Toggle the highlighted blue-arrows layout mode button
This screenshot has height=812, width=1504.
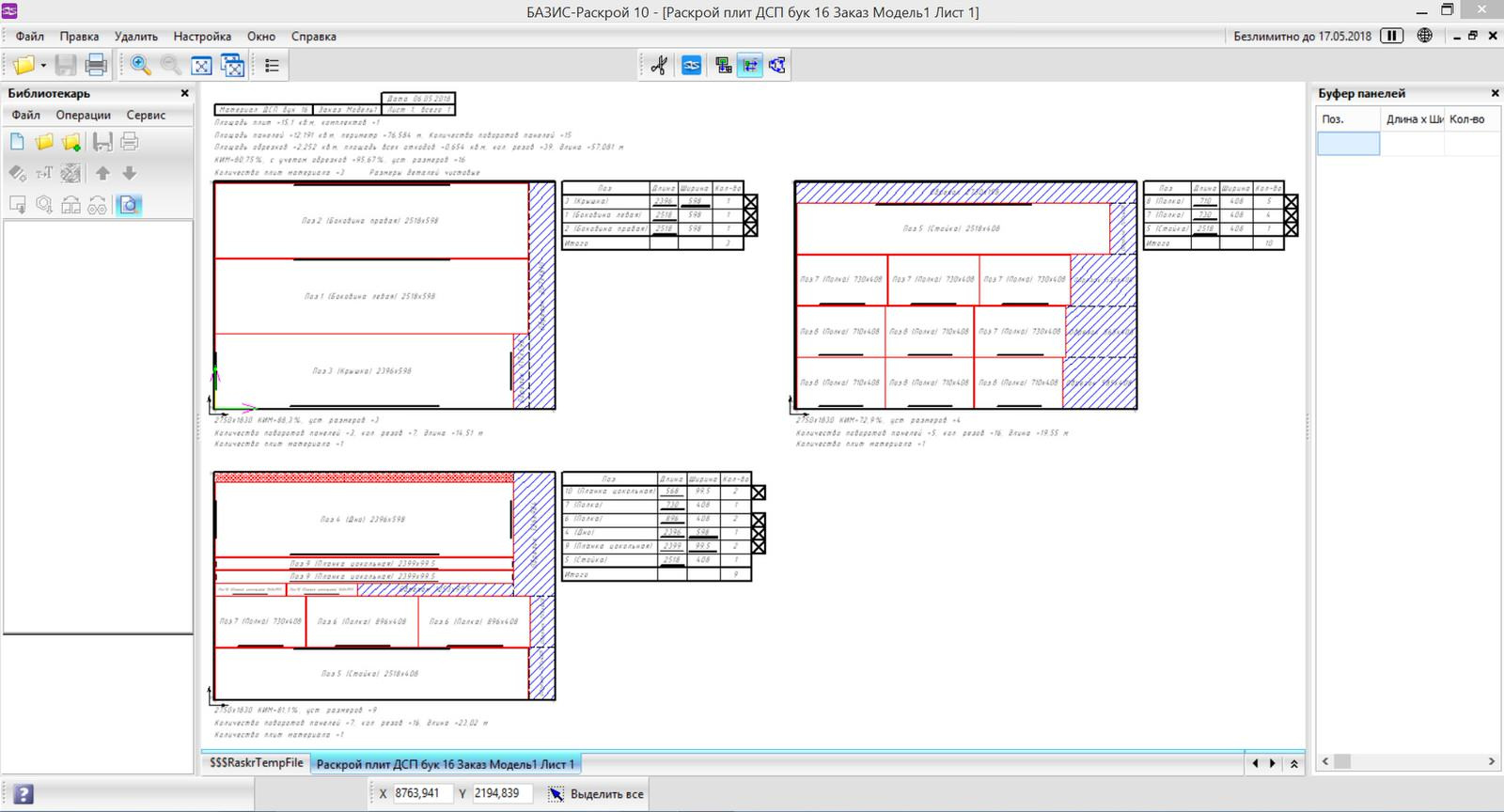coord(749,65)
